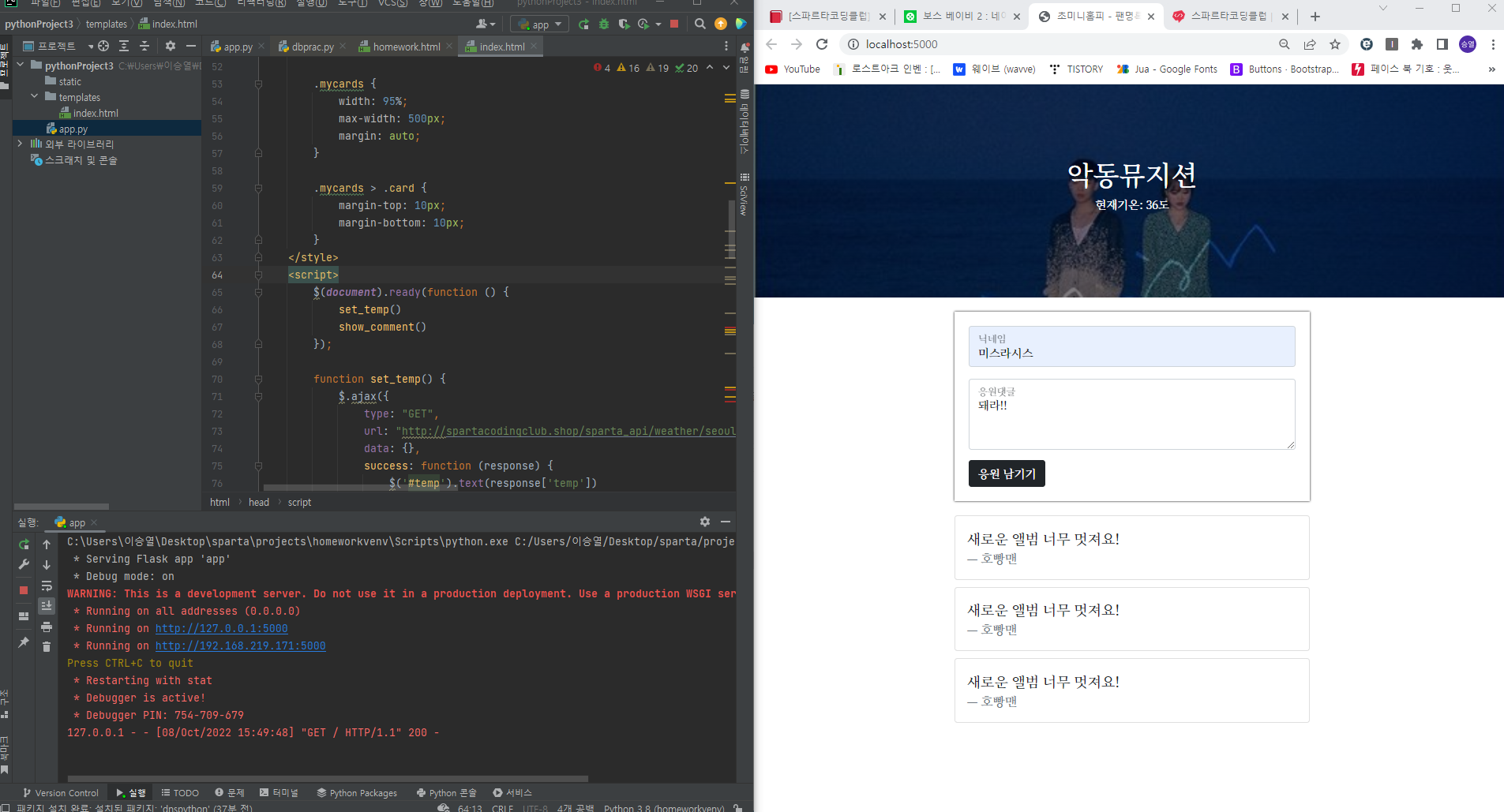Select app.py in the project tree

click(x=73, y=129)
